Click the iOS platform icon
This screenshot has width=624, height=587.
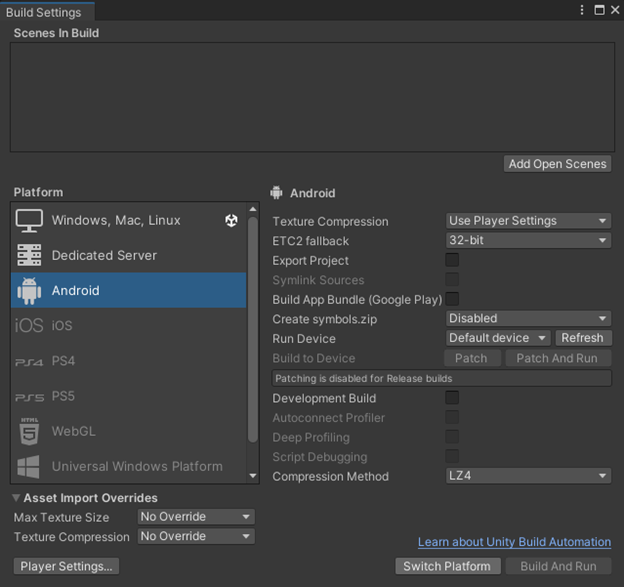29,326
